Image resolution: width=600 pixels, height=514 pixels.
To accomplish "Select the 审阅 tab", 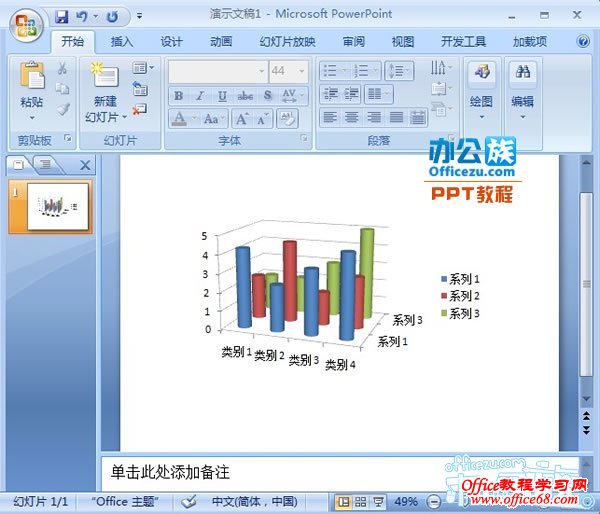I will [x=353, y=41].
